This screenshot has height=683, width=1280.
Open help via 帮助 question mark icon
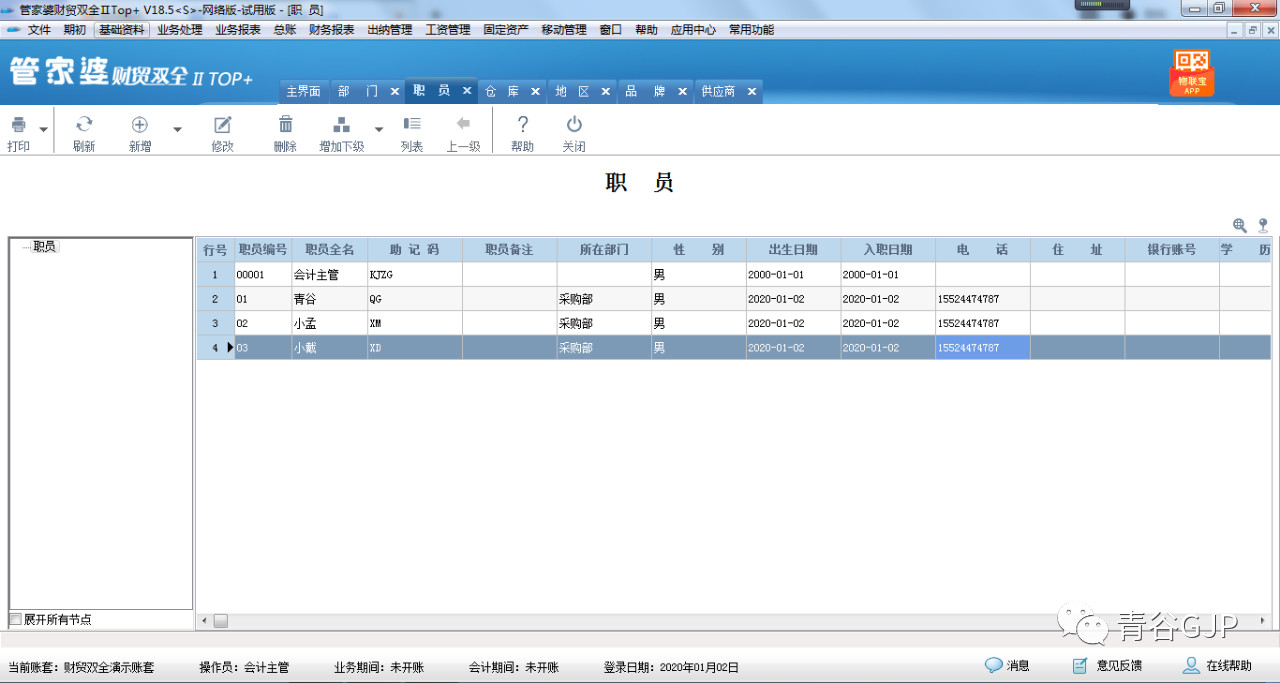pos(522,125)
